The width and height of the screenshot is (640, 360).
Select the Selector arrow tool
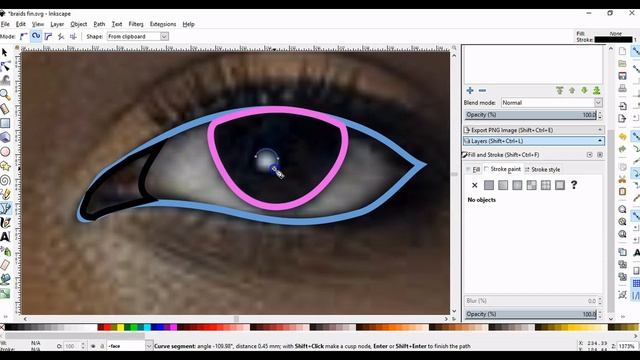point(5,53)
